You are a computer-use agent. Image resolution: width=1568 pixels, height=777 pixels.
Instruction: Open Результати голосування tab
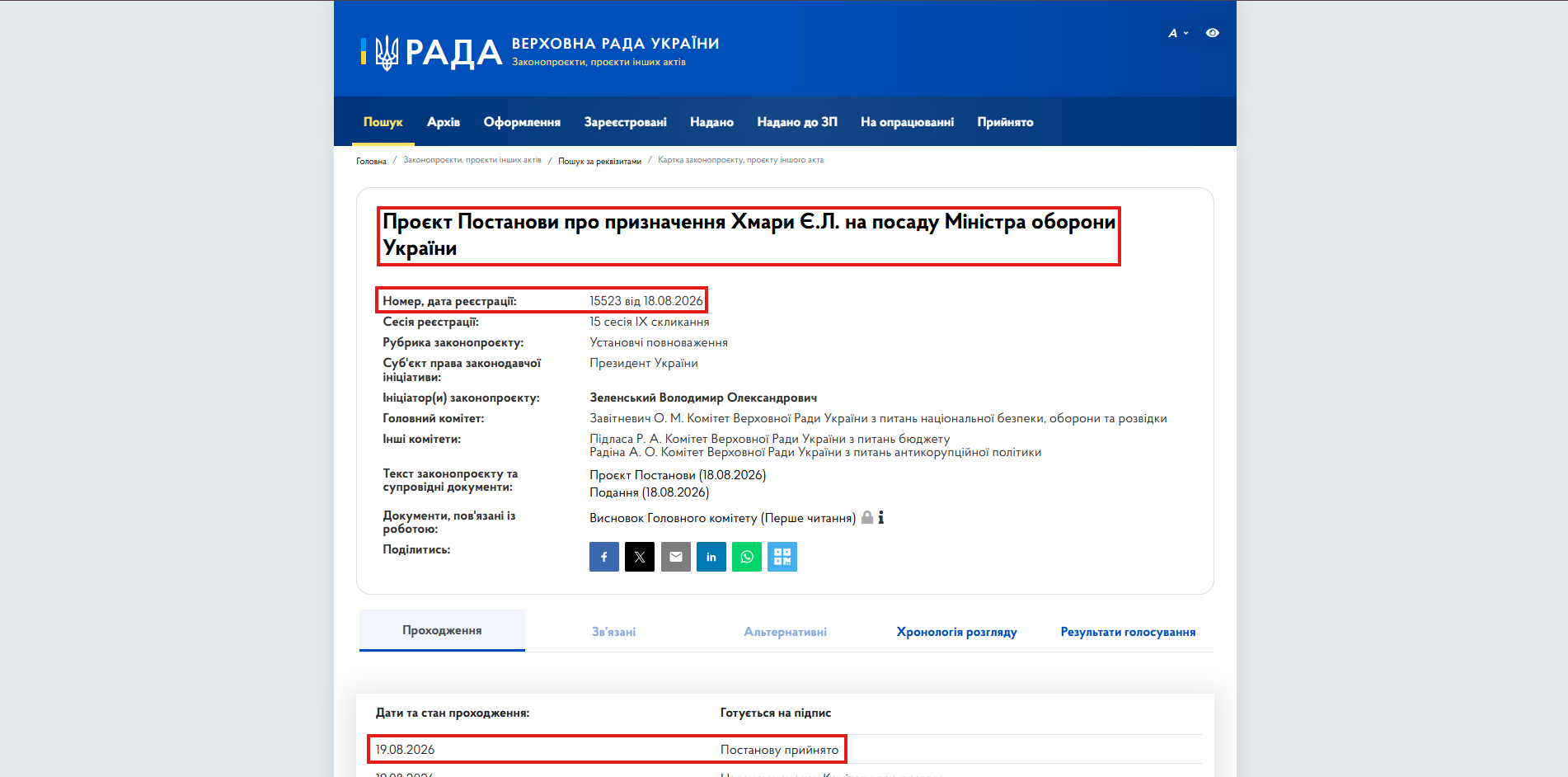1129,632
